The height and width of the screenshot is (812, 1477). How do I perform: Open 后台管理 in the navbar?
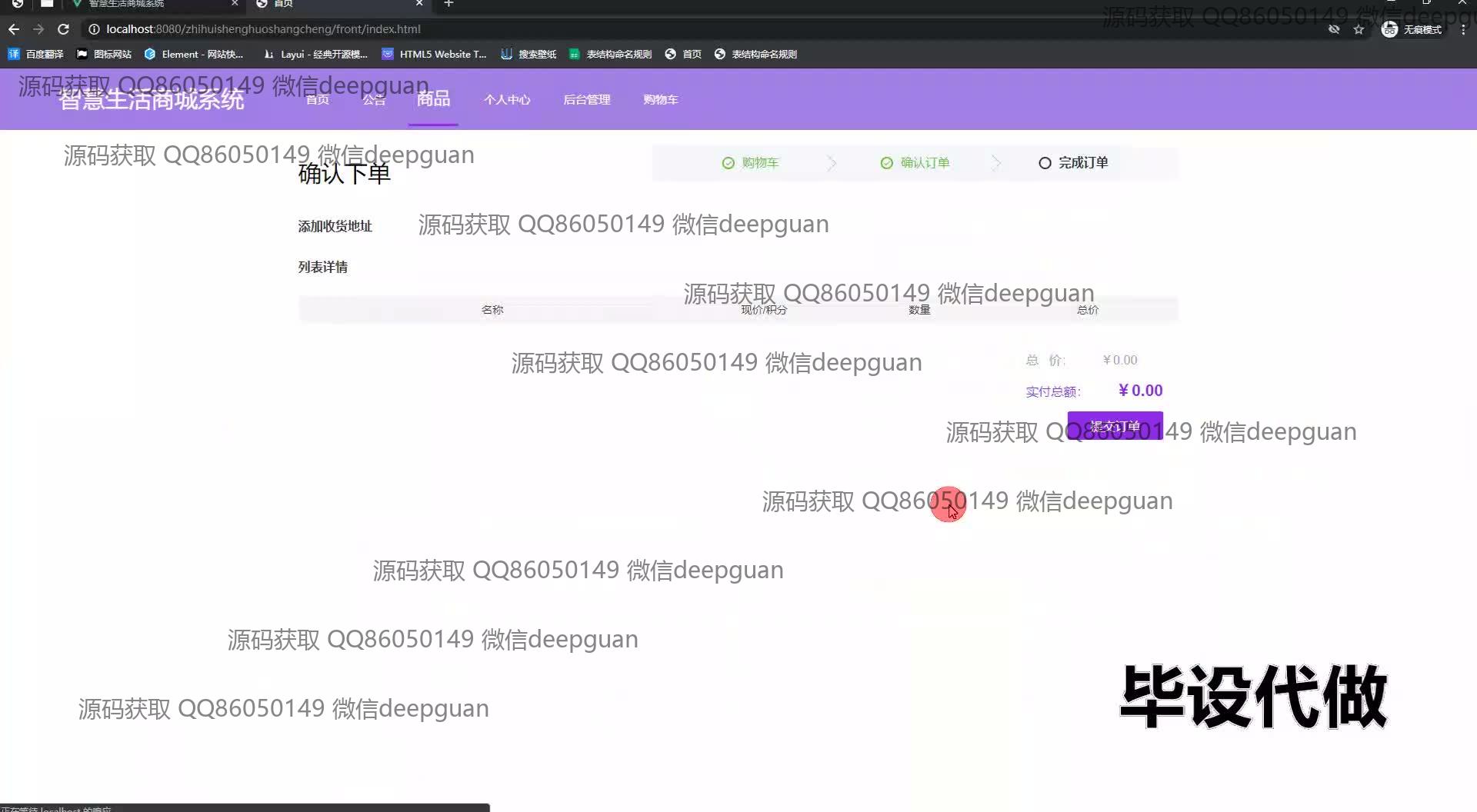tap(586, 99)
